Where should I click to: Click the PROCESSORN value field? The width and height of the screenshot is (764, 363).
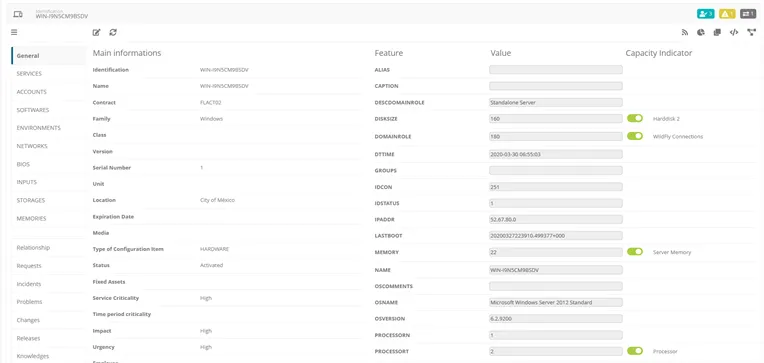(x=555, y=335)
